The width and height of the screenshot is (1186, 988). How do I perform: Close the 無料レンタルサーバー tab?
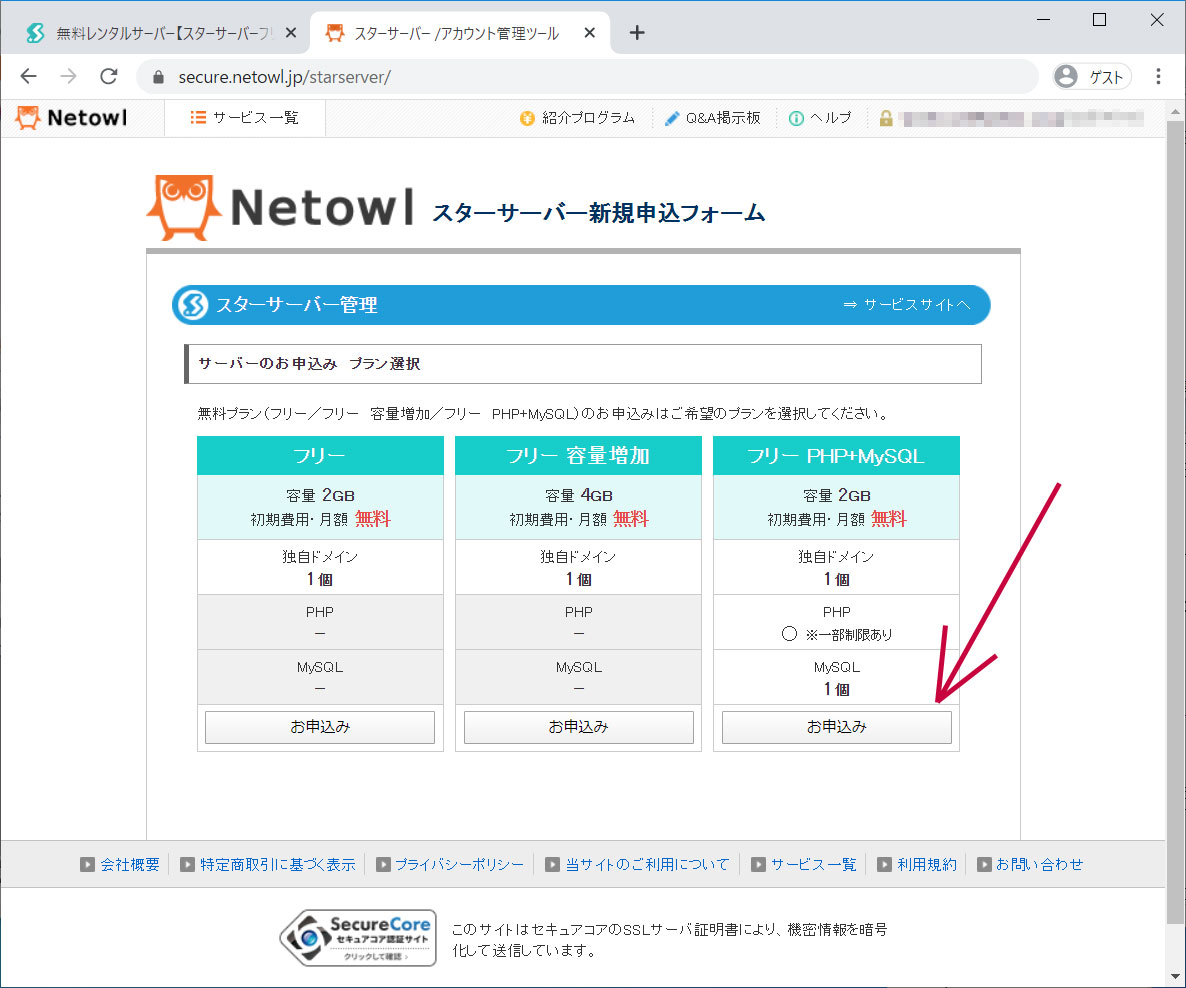click(x=291, y=33)
